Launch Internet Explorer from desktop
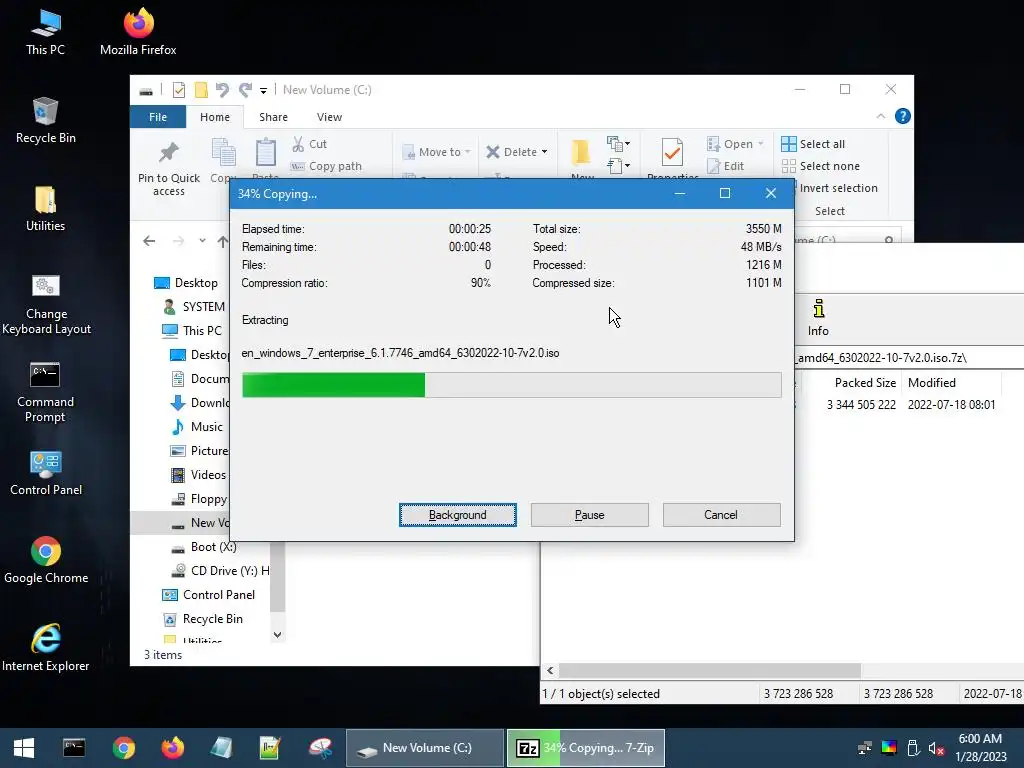The height and width of the screenshot is (768, 1024). pos(46,648)
